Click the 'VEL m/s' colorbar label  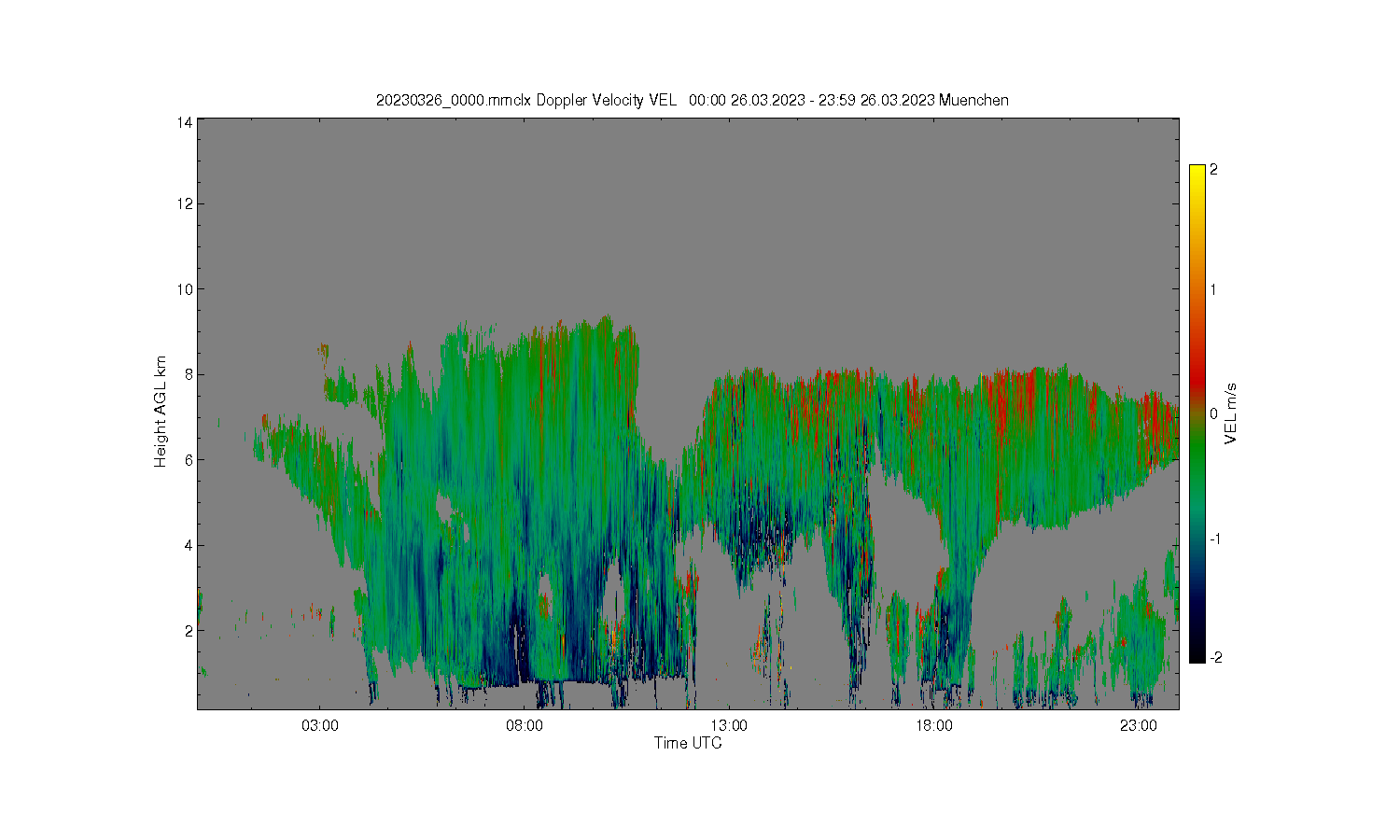click(x=1232, y=413)
